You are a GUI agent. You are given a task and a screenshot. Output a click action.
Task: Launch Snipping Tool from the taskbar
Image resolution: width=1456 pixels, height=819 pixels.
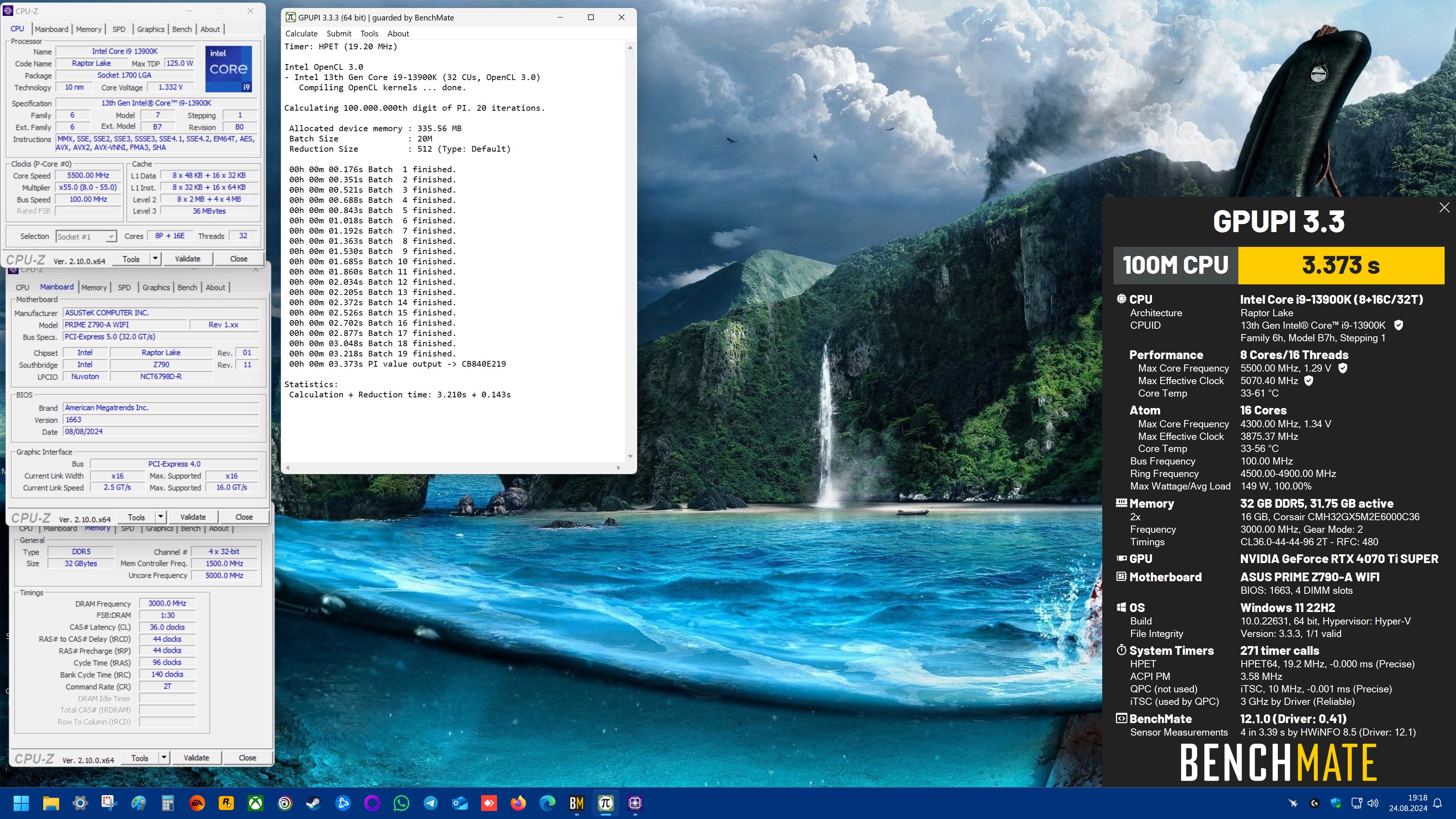pos(109,803)
